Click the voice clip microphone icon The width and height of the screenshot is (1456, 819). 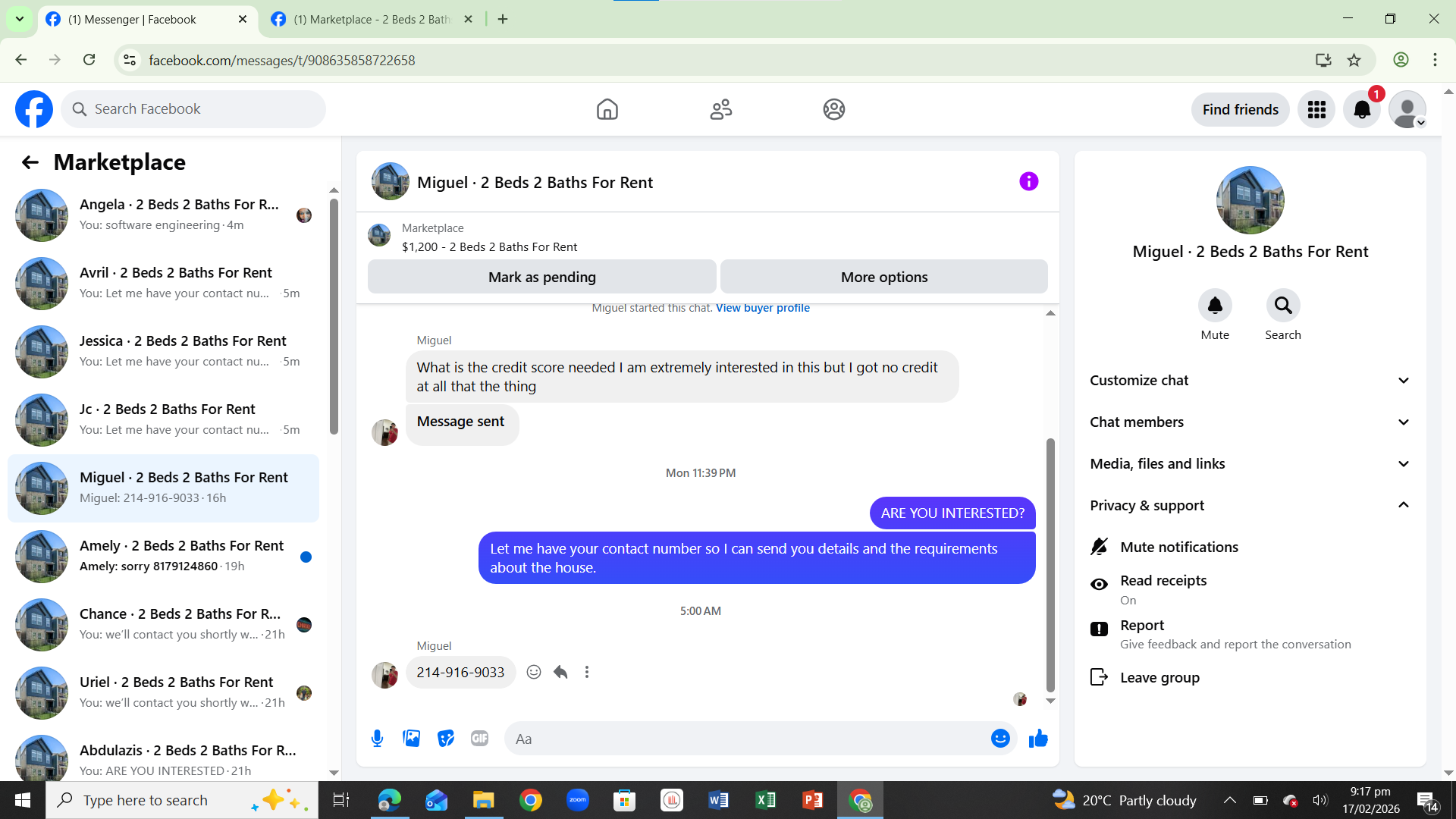tap(377, 739)
